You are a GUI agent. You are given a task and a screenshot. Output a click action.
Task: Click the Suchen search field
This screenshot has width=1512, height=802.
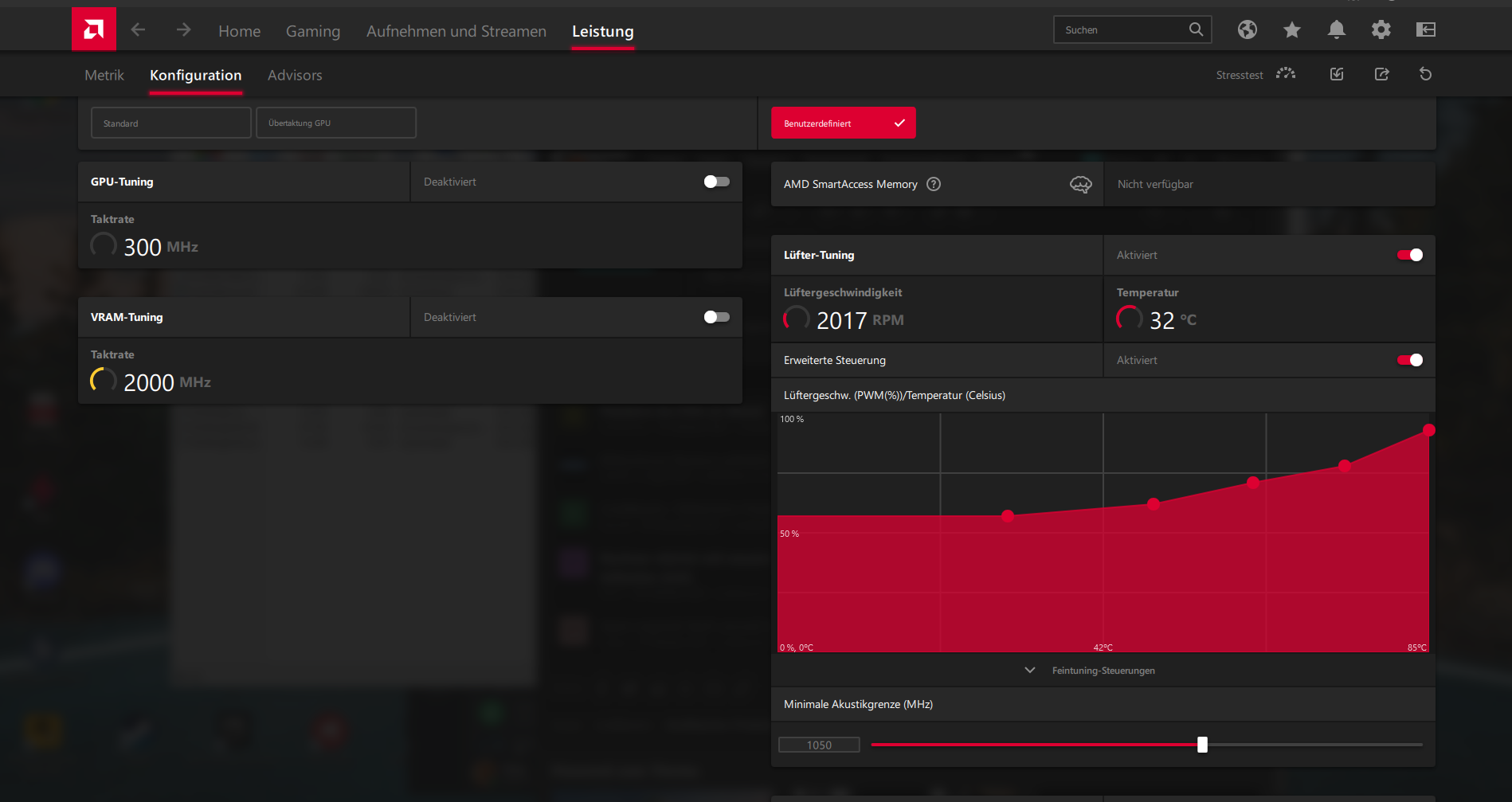[1132, 29]
